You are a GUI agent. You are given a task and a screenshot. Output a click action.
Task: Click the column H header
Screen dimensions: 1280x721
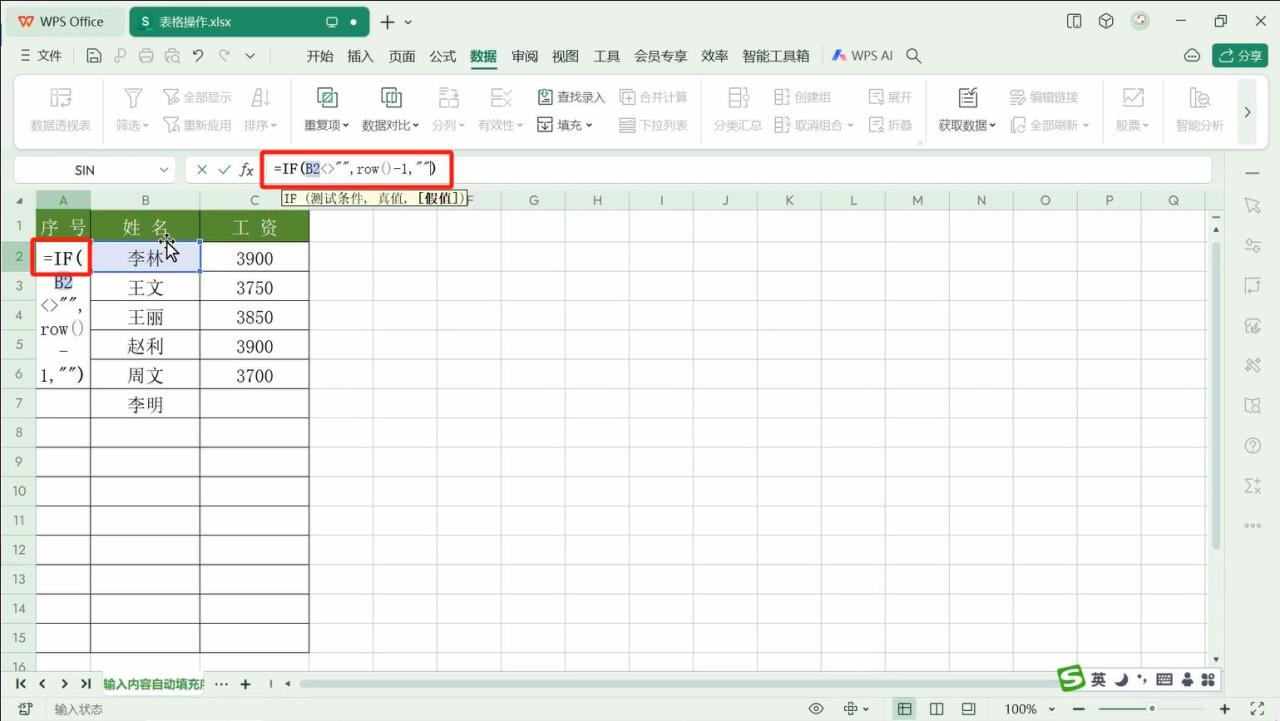click(x=597, y=200)
